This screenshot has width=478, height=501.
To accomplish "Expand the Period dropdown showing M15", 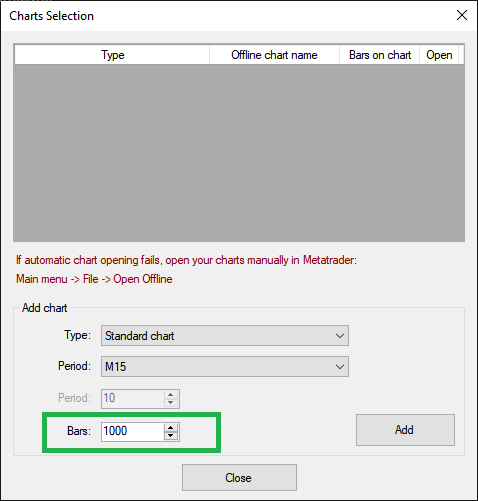I will [x=225, y=367].
